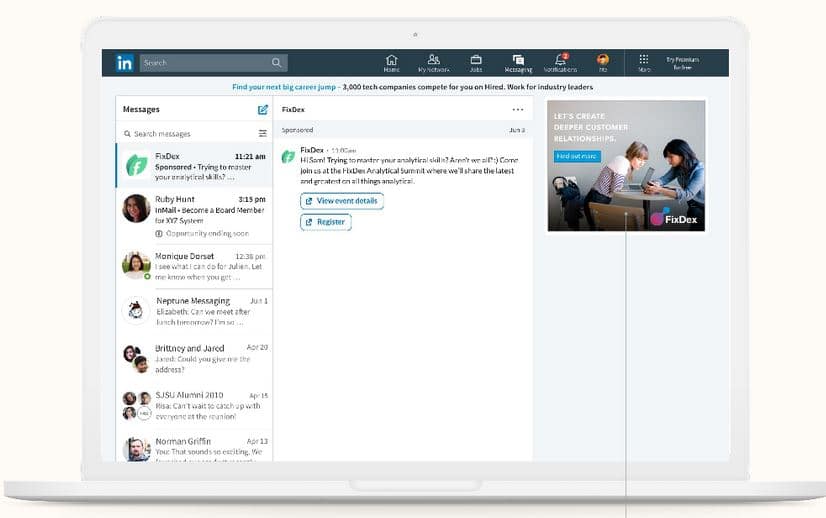Image resolution: width=826 pixels, height=518 pixels.
Task: Open the Me profile menu
Action: click(x=603, y=63)
